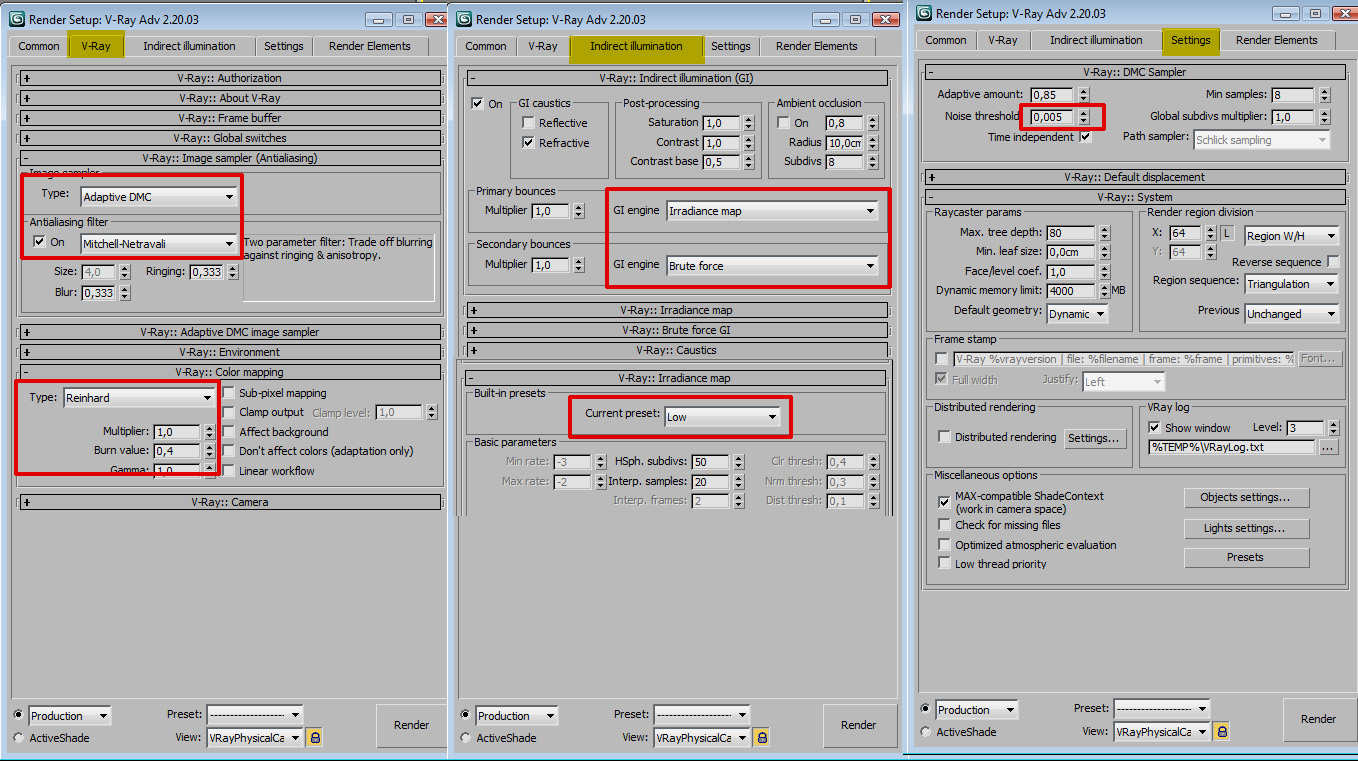This screenshot has height=761, width=1358.
Task: Adjust Adaptive amount spinner arrows
Action: (x=1085, y=94)
